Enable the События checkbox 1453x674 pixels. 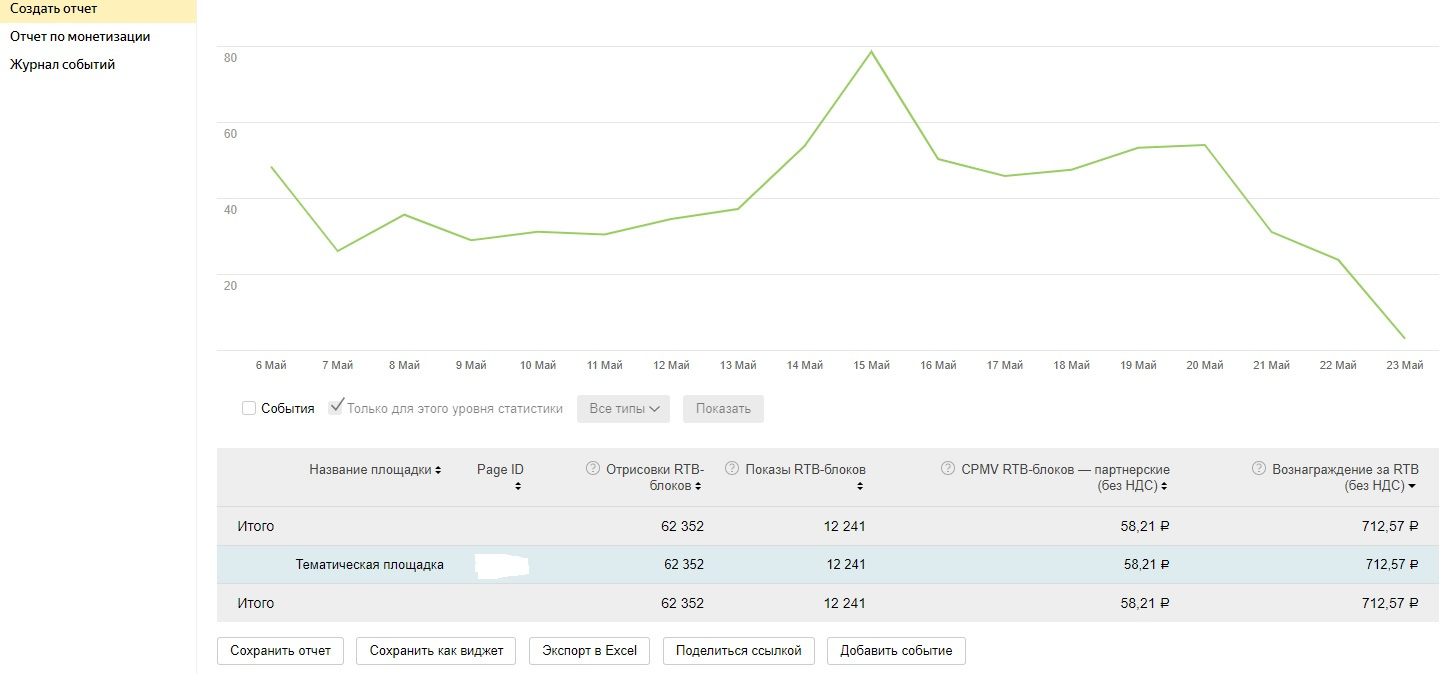pos(249,408)
